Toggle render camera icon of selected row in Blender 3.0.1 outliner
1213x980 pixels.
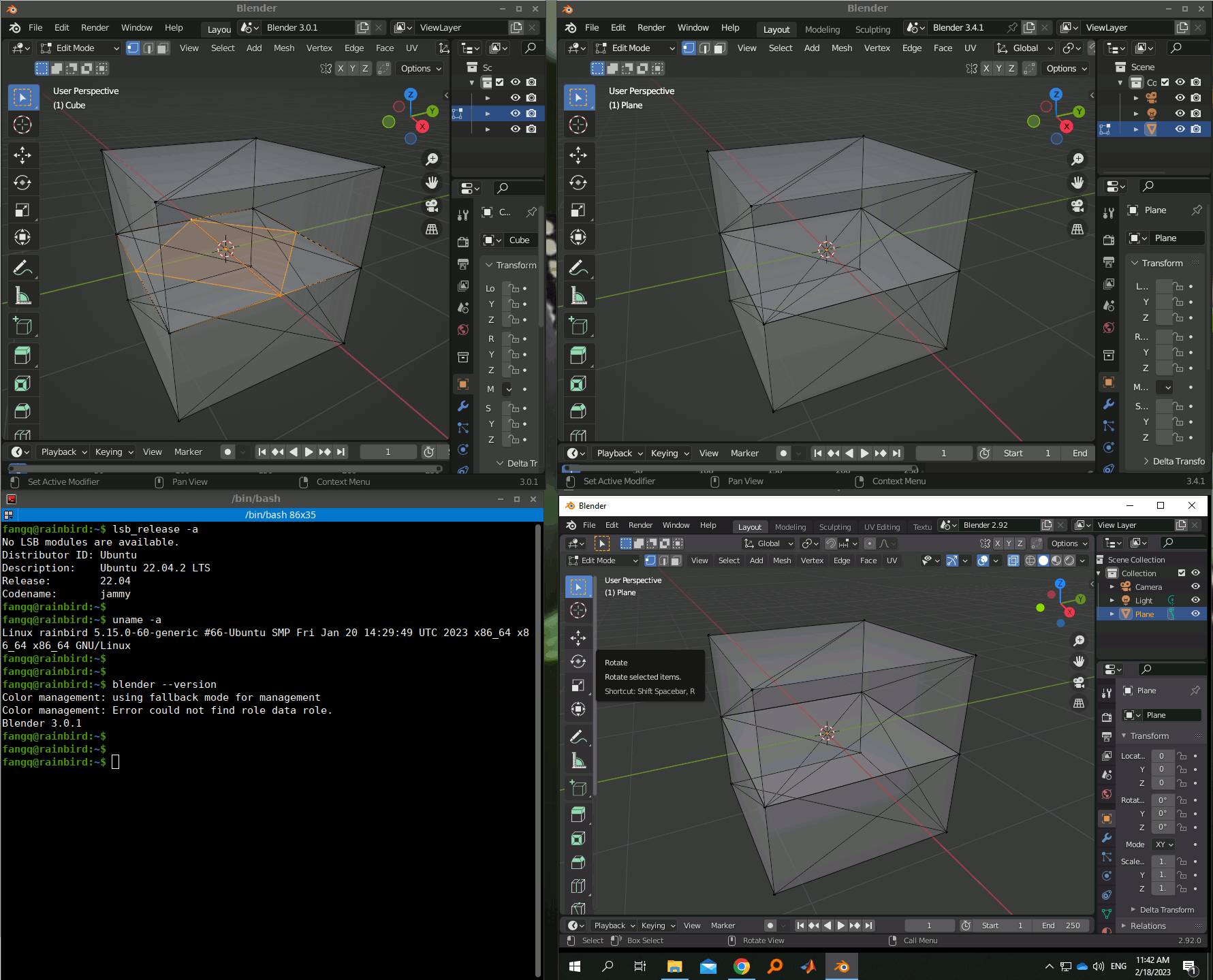(531, 113)
